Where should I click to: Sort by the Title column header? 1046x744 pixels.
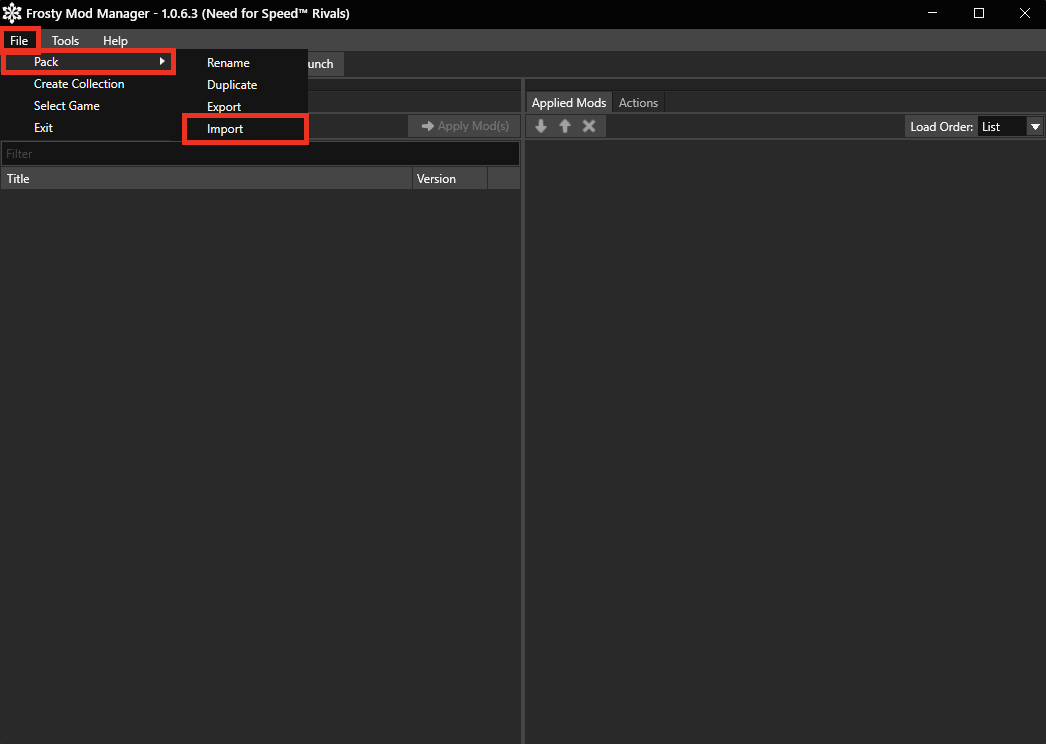click(x=207, y=179)
